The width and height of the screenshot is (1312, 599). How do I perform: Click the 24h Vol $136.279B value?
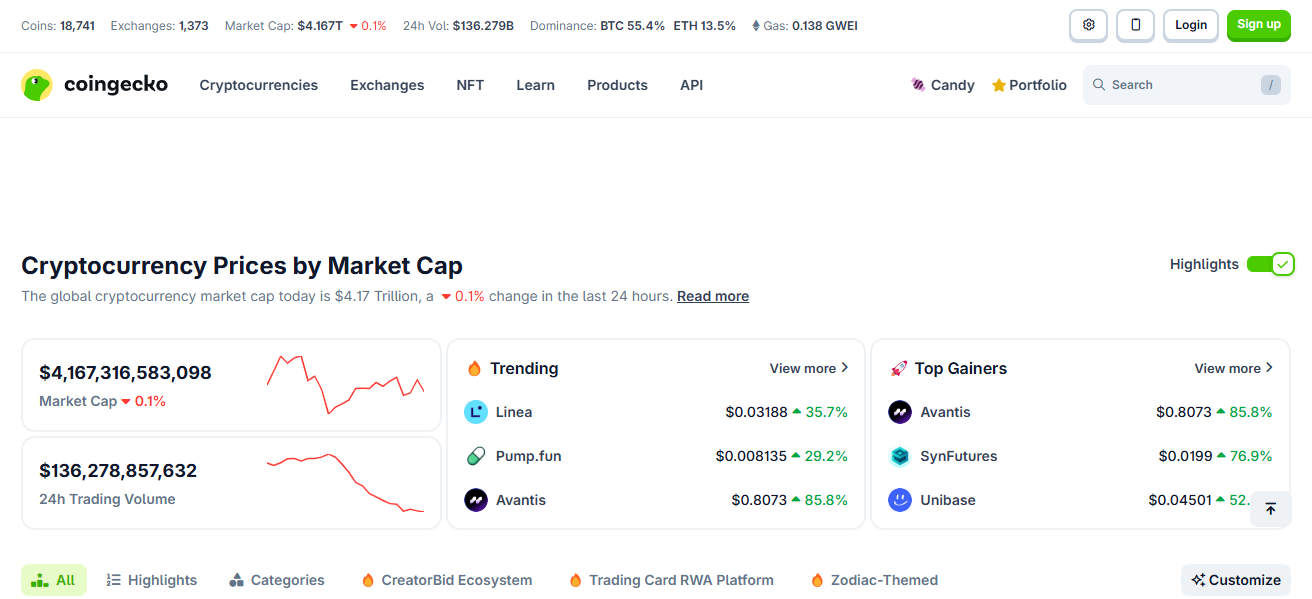point(483,26)
